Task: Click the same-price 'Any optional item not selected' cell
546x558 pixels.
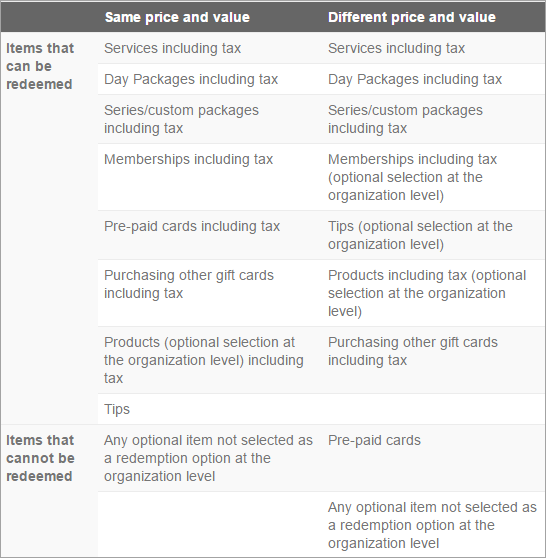Action: (x=208, y=458)
